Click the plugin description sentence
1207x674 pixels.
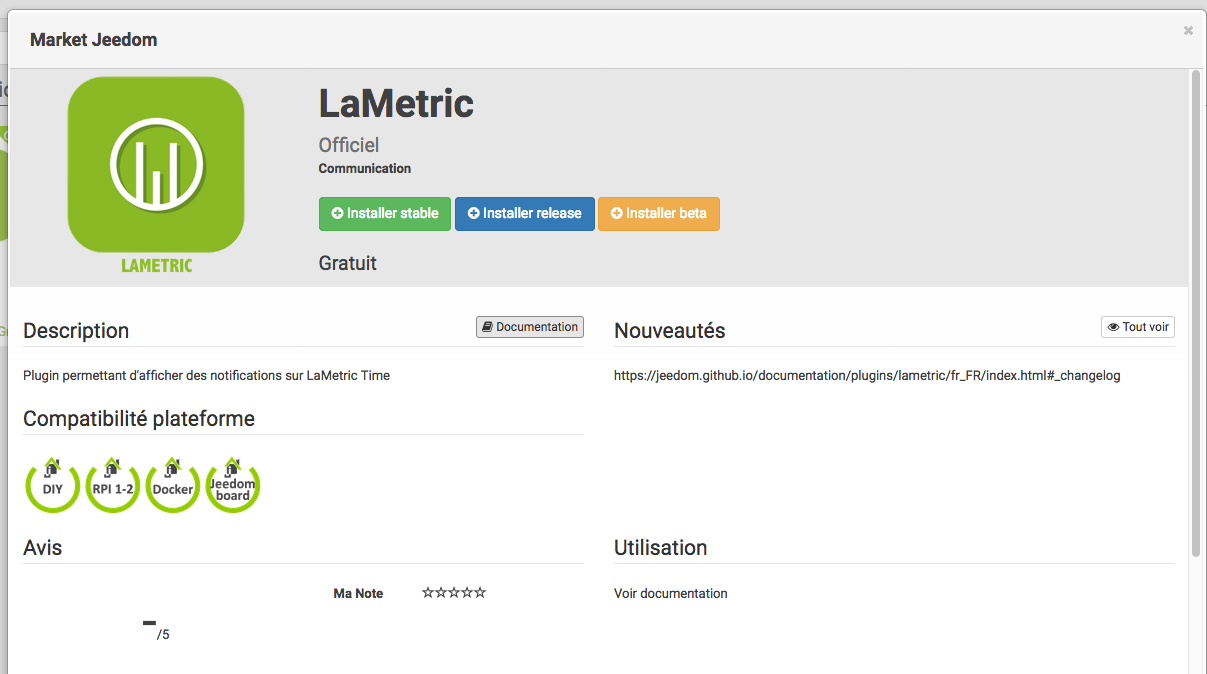coord(206,376)
